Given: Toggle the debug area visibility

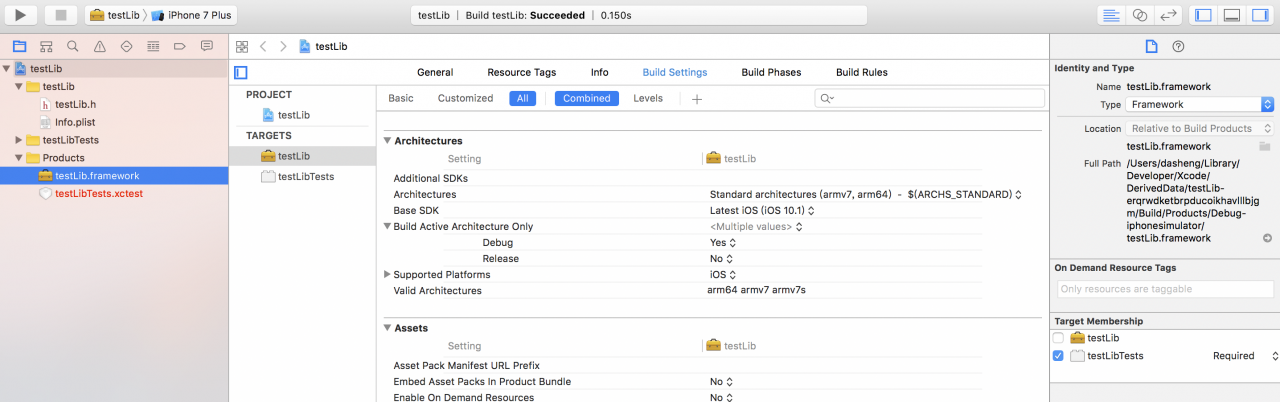Looking at the screenshot, I should pos(1231,15).
